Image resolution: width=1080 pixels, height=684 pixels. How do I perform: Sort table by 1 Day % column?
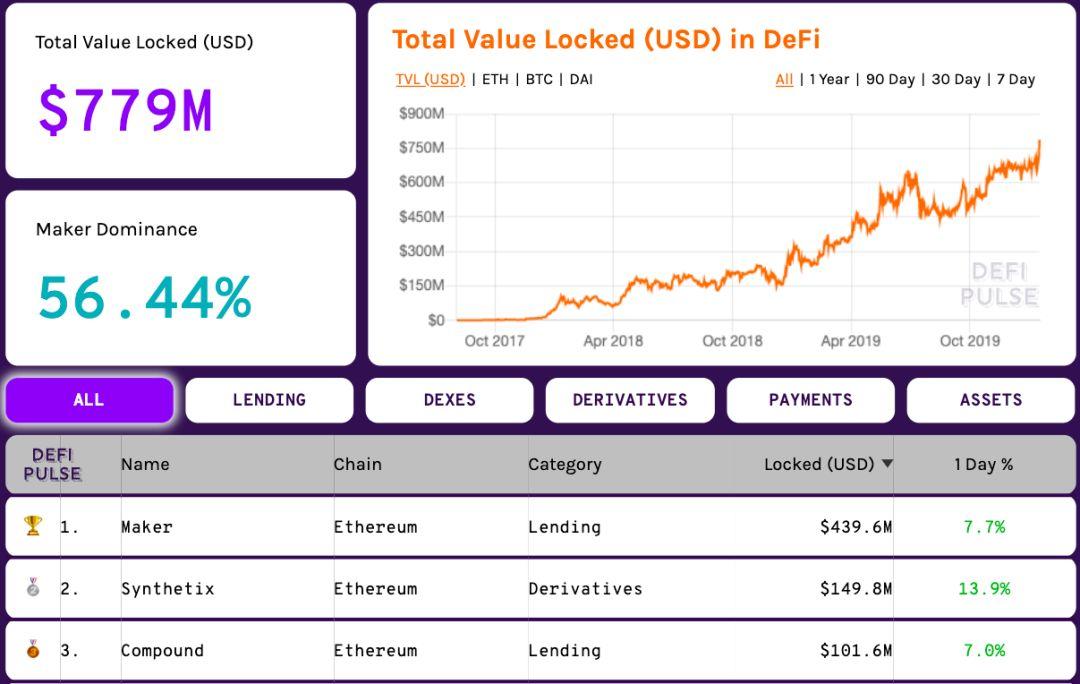click(983, 464)
